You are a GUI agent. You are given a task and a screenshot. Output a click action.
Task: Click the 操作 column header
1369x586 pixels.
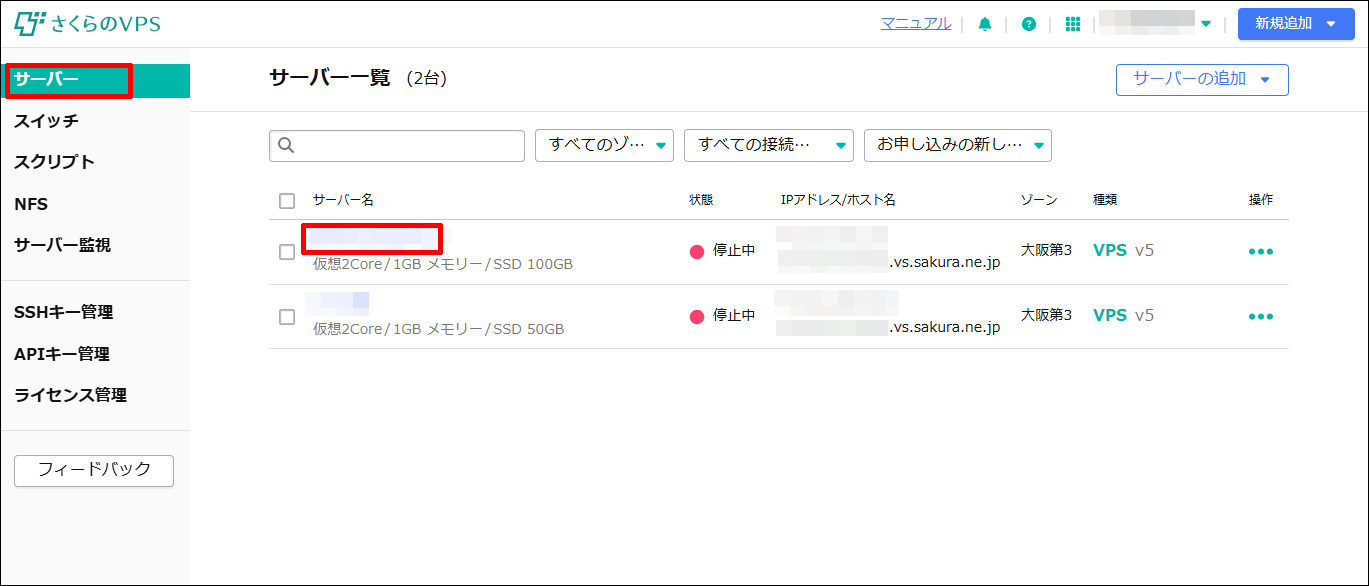coord(1261,200)
